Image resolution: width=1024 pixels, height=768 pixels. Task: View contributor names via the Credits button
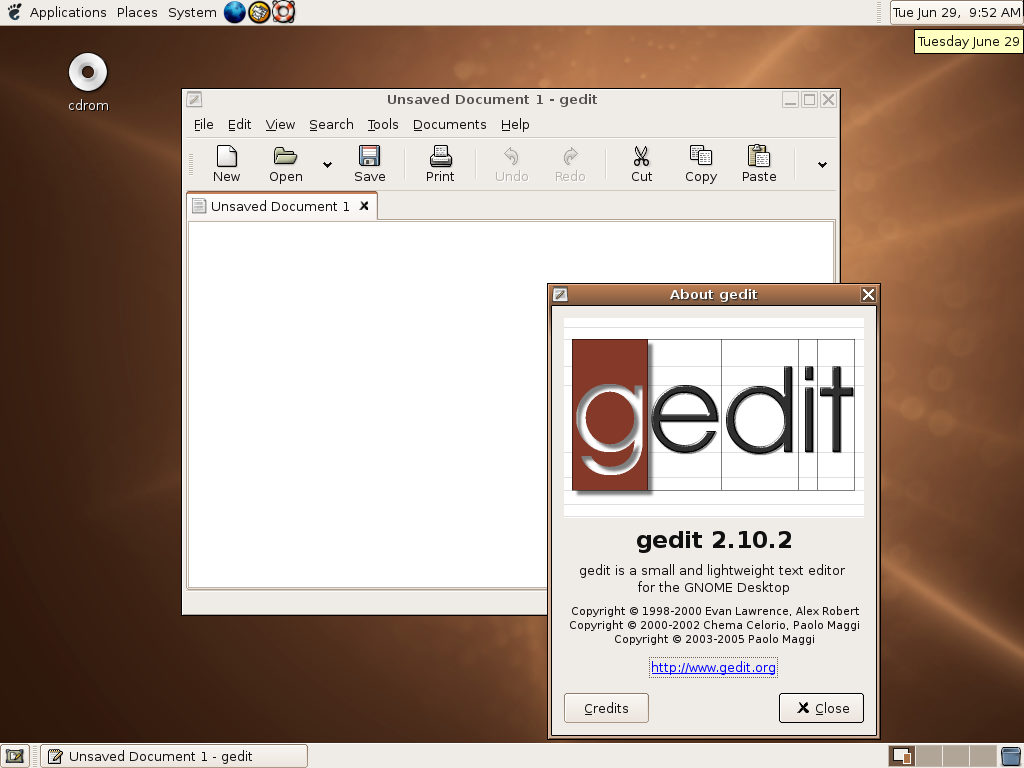pos(606,707)
